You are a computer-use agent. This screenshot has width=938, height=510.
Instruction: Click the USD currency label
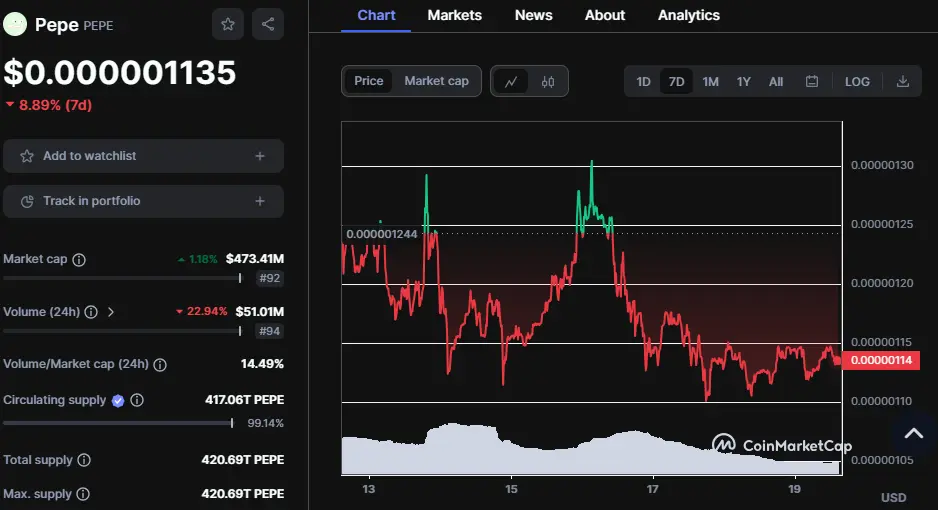[x=894, y=497]
